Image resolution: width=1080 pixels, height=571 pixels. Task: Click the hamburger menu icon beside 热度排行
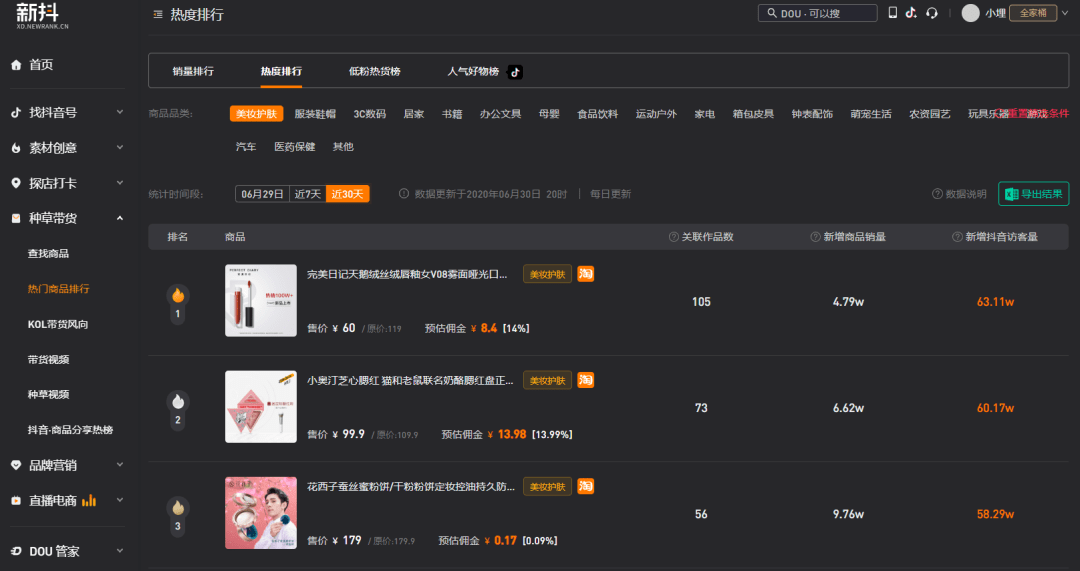pyautogui.click(x=158, y=14)
